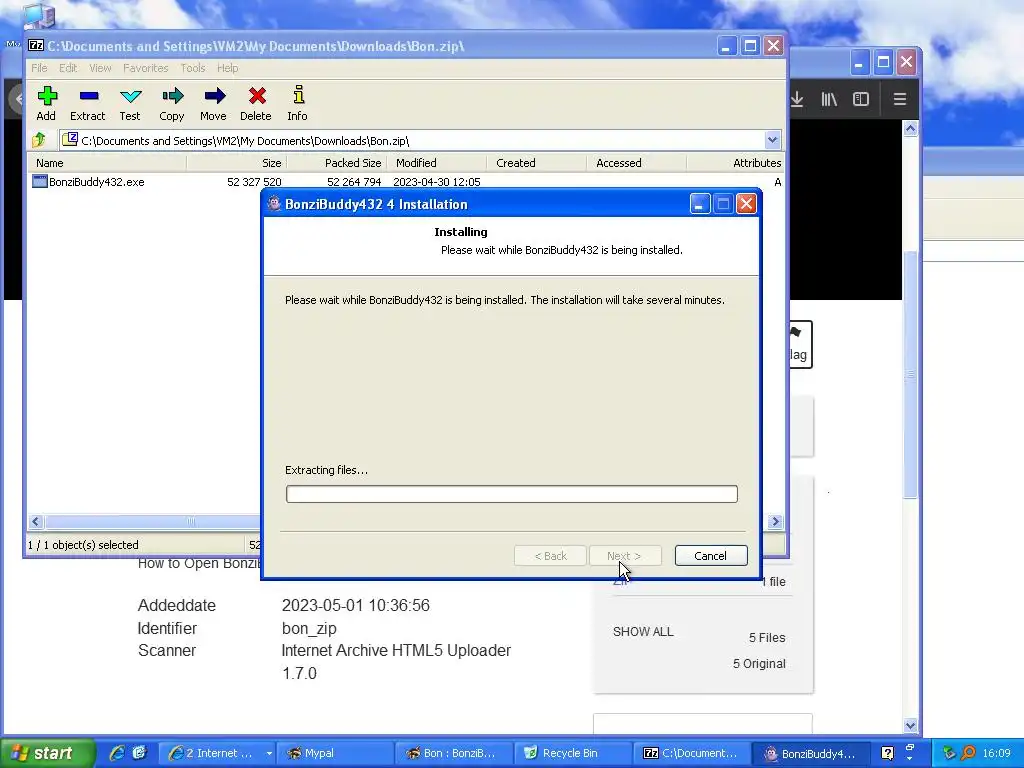The height and width of the screenshot is (768, 1024).
Task: Open the Help menu in 7-Zip
Action: [227, 68]
